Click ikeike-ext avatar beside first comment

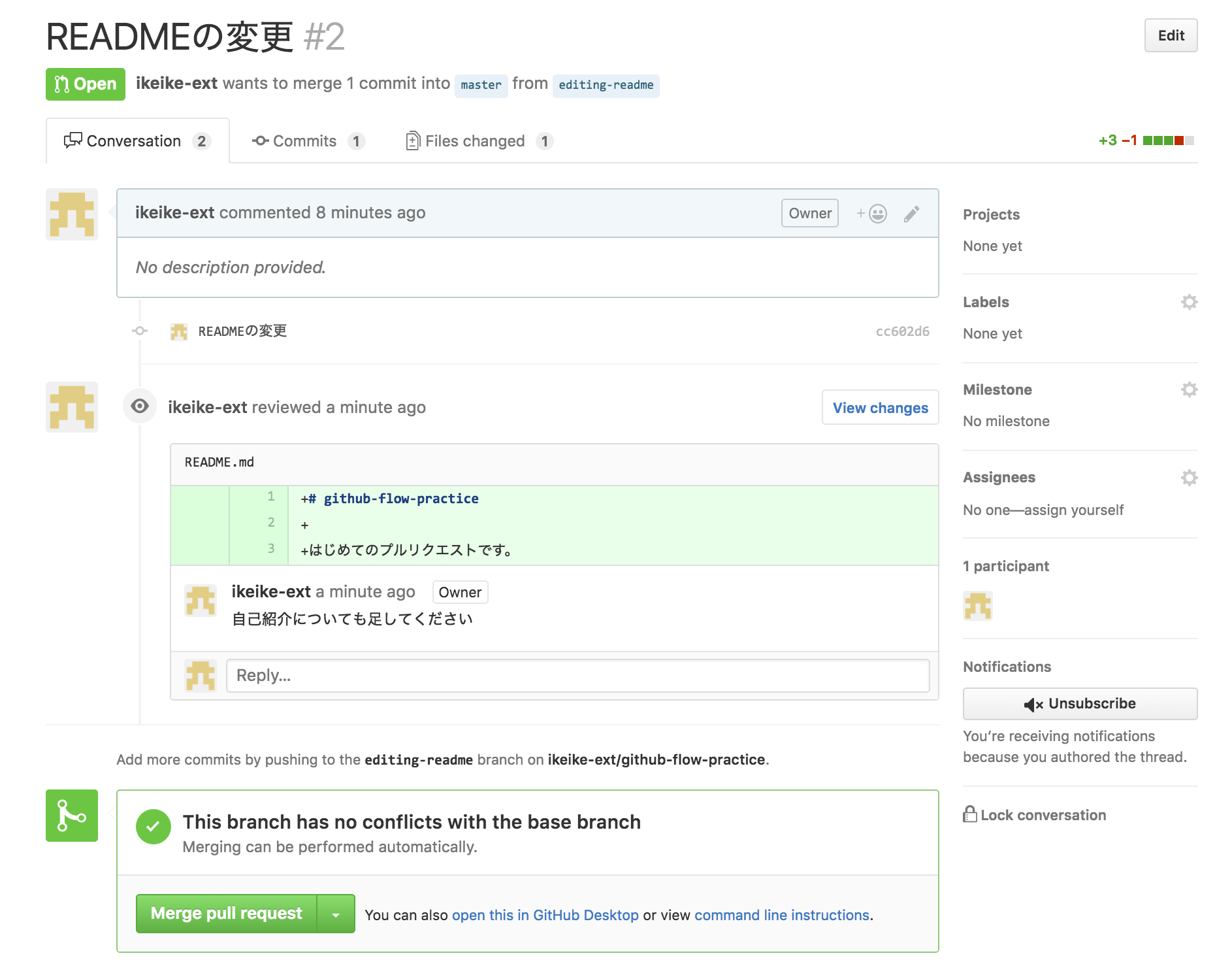pos(72,214)
